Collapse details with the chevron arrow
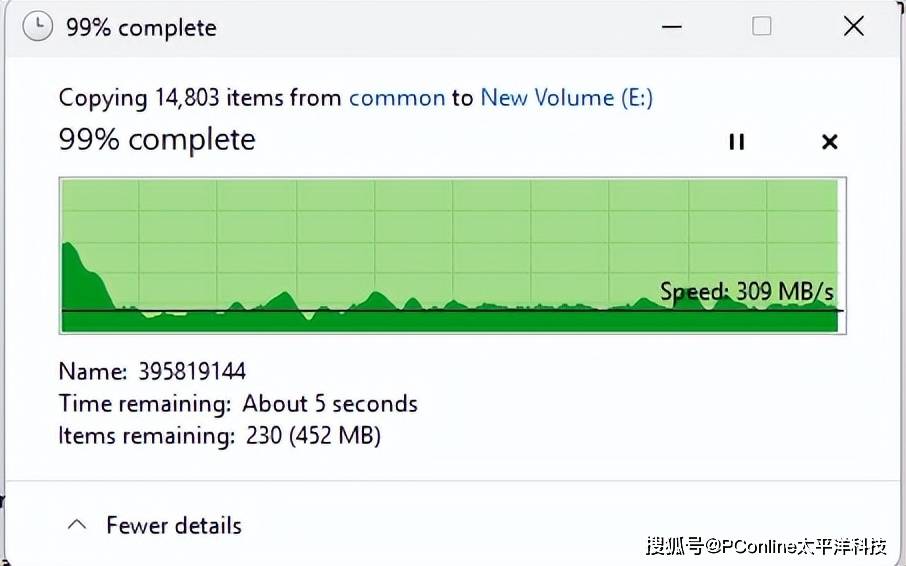906x566 pixels. (77, 525)
